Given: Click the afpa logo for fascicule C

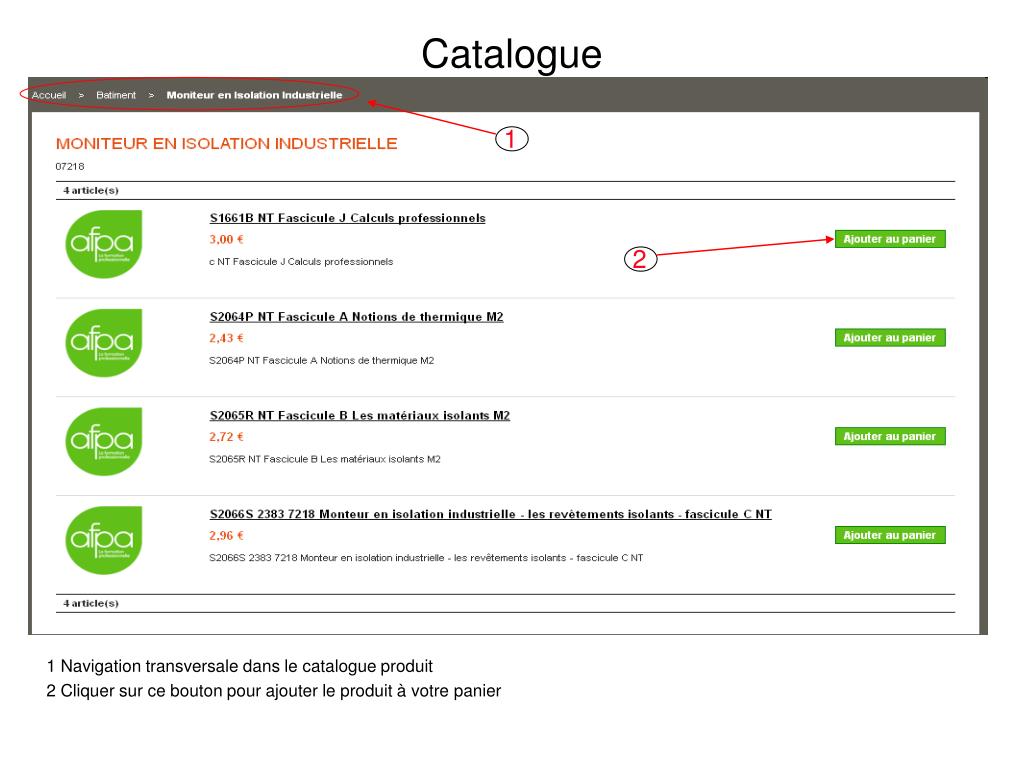Looking at the screenshot, I should (104, 540).
